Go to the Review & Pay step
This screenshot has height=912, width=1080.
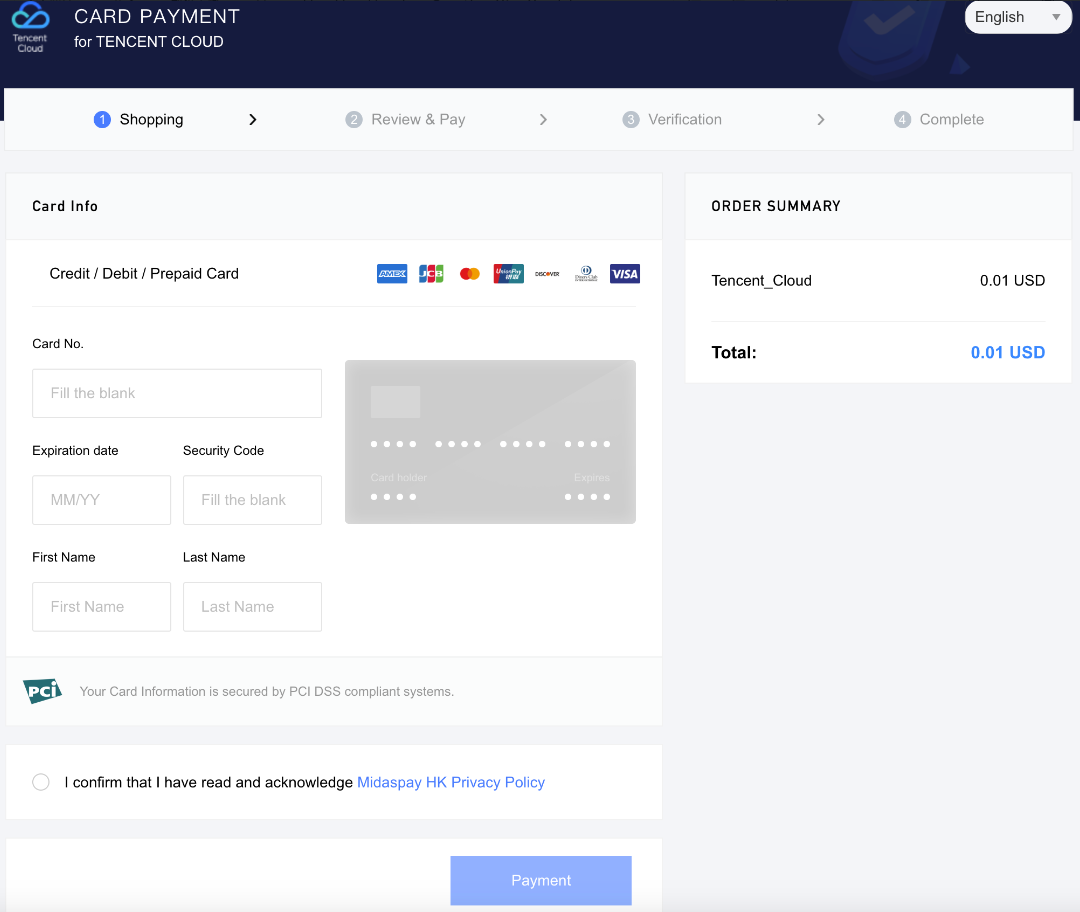tap(406, 119)
